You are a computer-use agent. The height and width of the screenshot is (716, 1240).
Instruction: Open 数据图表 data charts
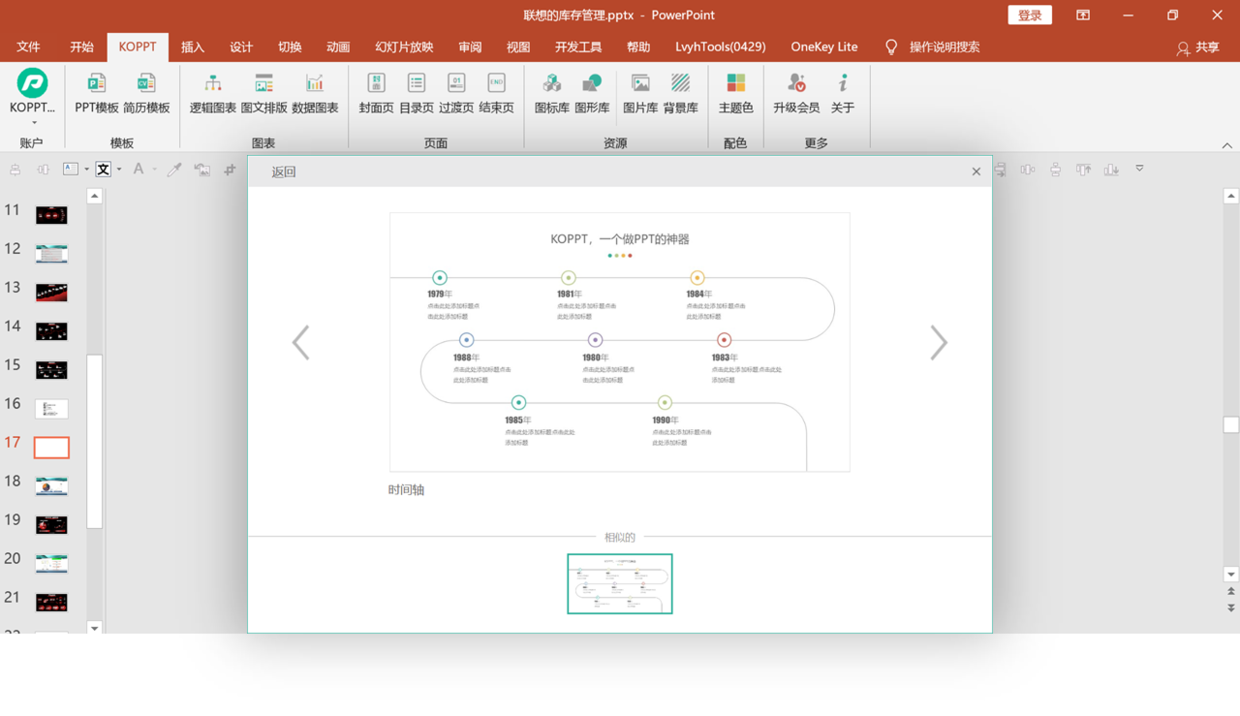coord(315,92)
